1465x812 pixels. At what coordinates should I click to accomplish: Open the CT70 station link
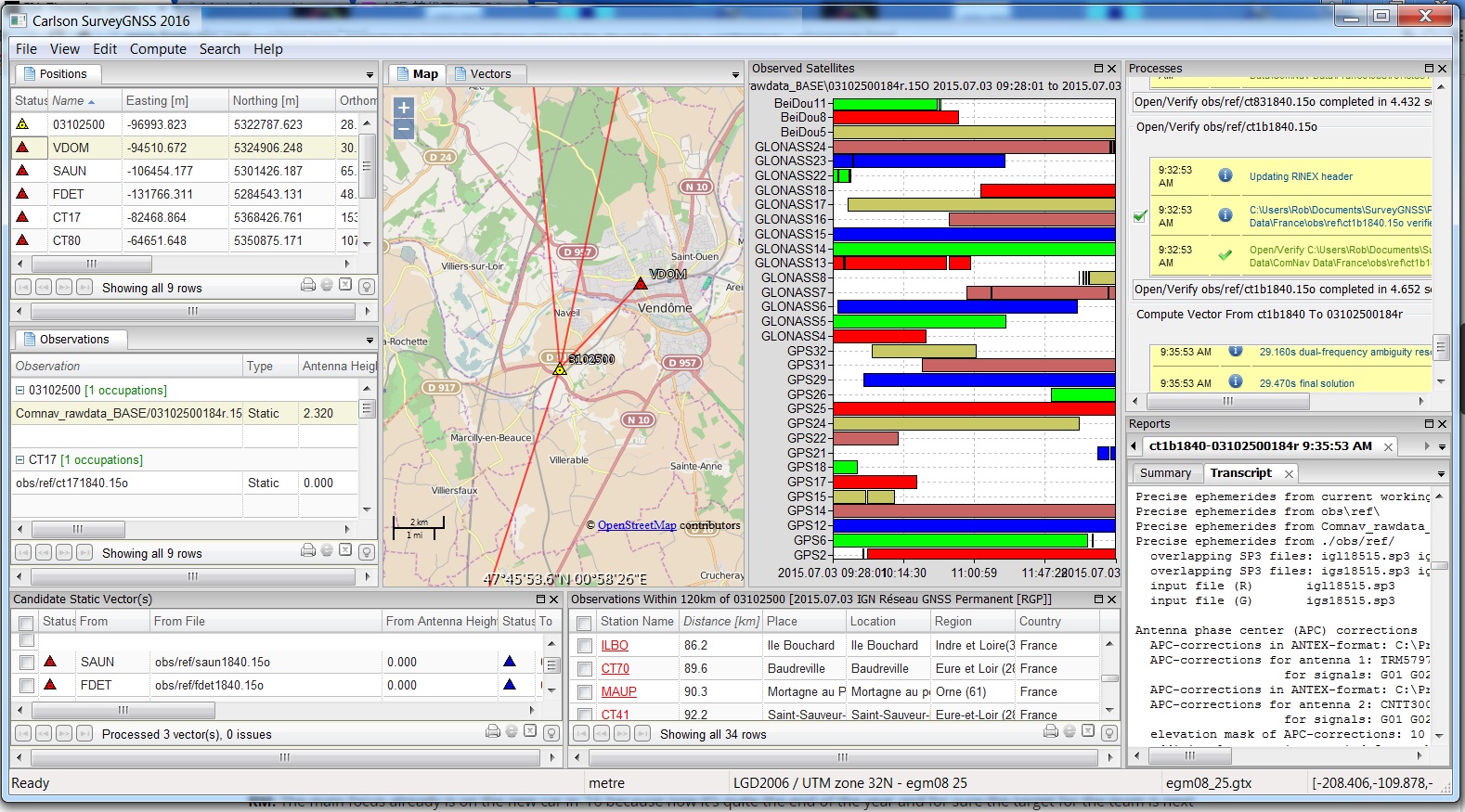(616, 669)
